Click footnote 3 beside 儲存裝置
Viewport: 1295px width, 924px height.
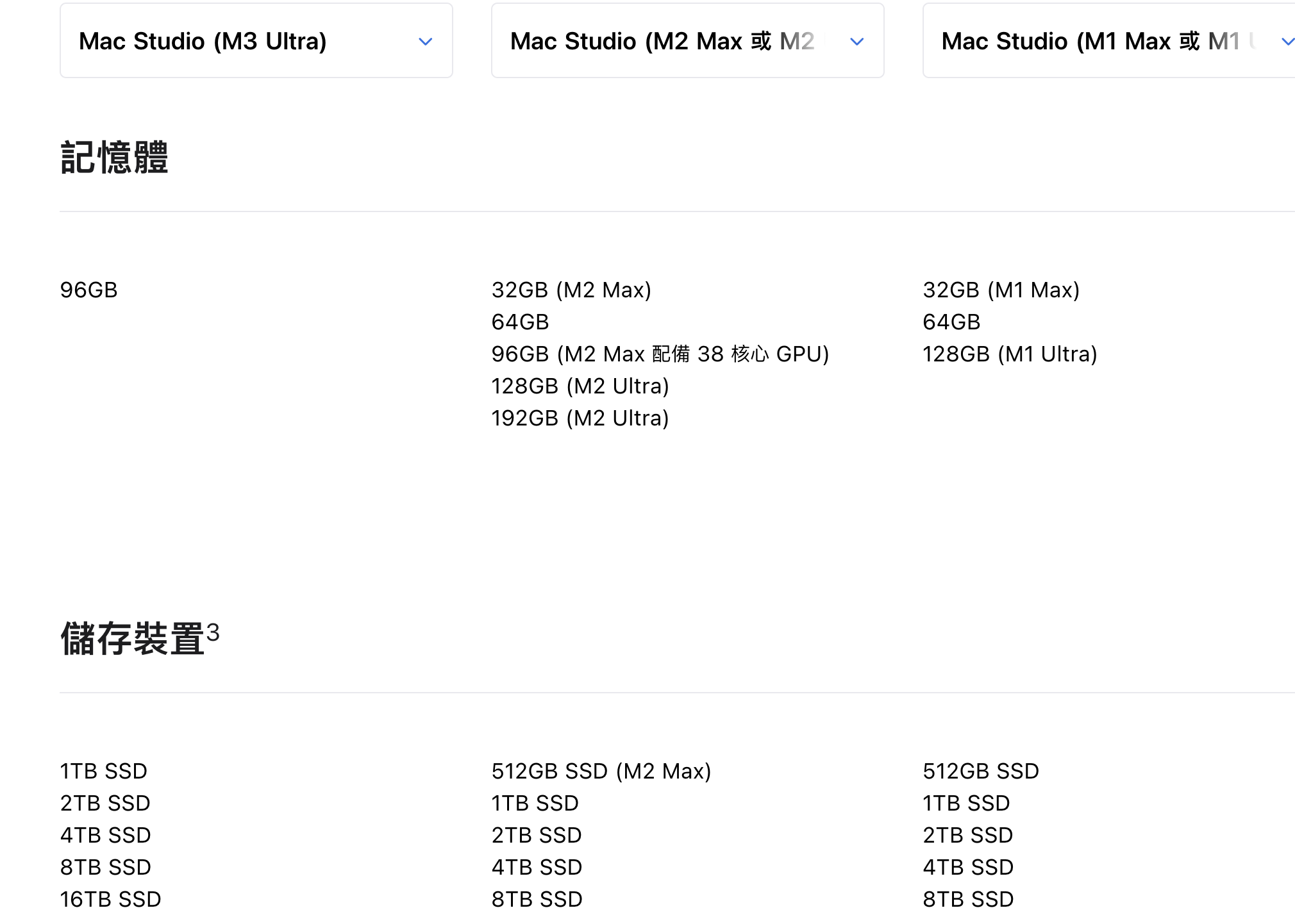pos(213,632)
